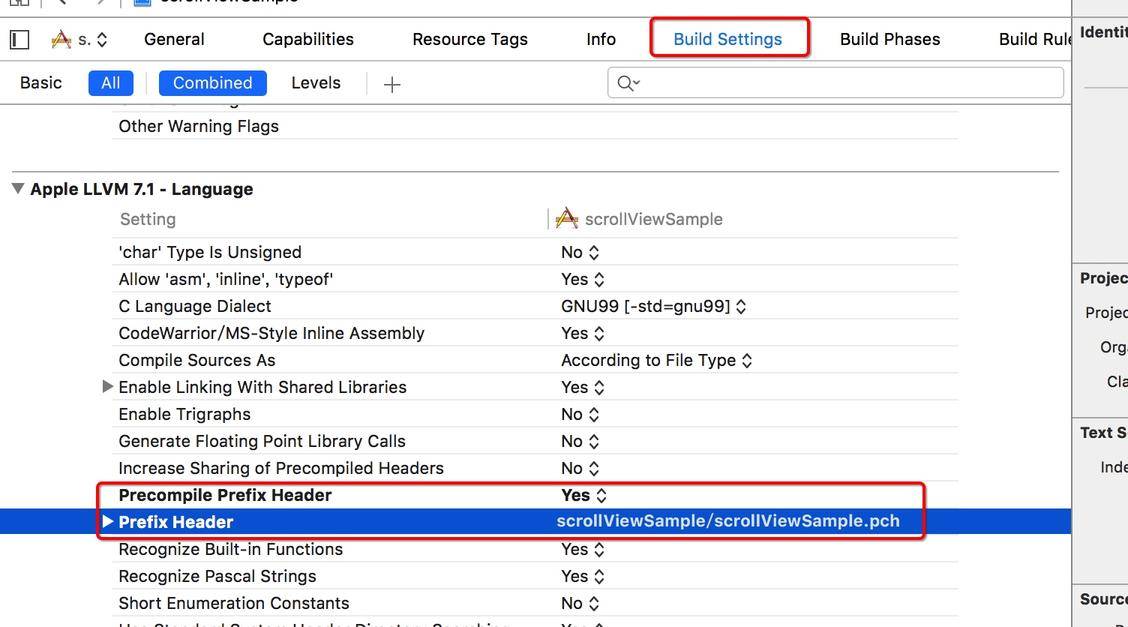Screen dimensions: 1128x627
Task: Open the Resource Tags tab
Action: click(470, 40)
